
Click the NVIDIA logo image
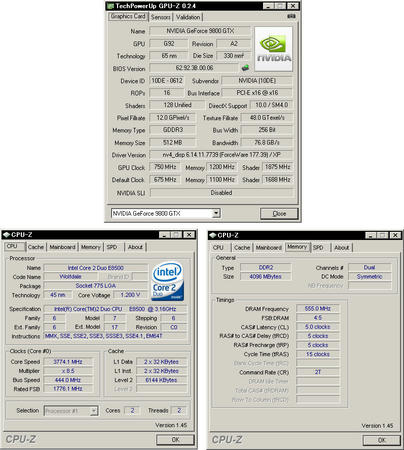pyautogui.click(x=274, y=49)
